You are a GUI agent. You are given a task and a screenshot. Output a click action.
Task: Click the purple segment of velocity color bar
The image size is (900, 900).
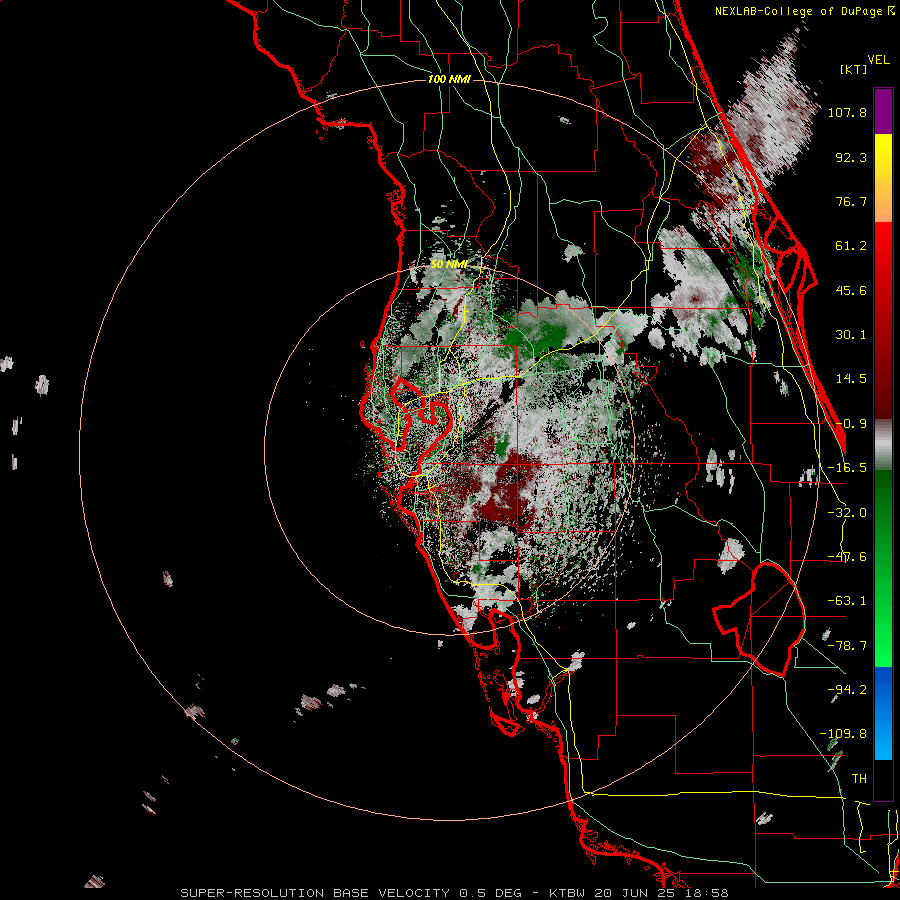tap(883, 111)
